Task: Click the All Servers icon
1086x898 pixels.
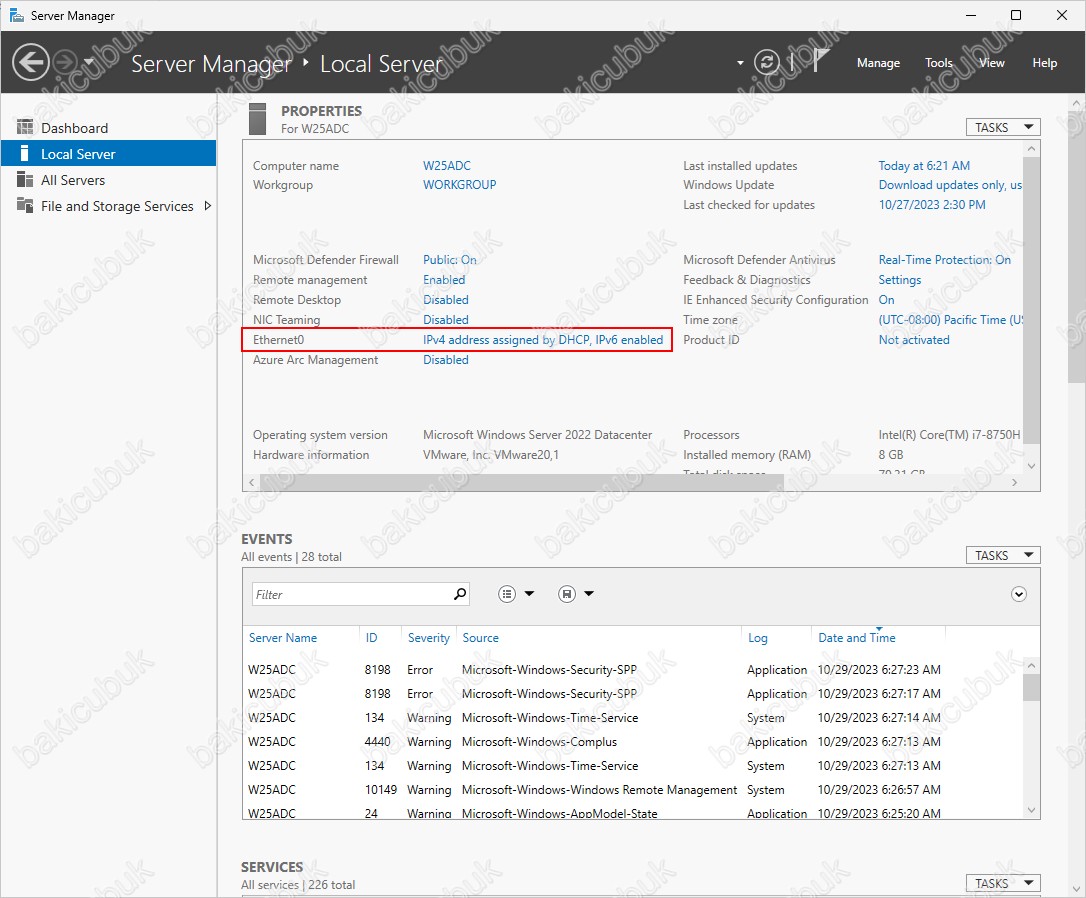Action: 25,179
